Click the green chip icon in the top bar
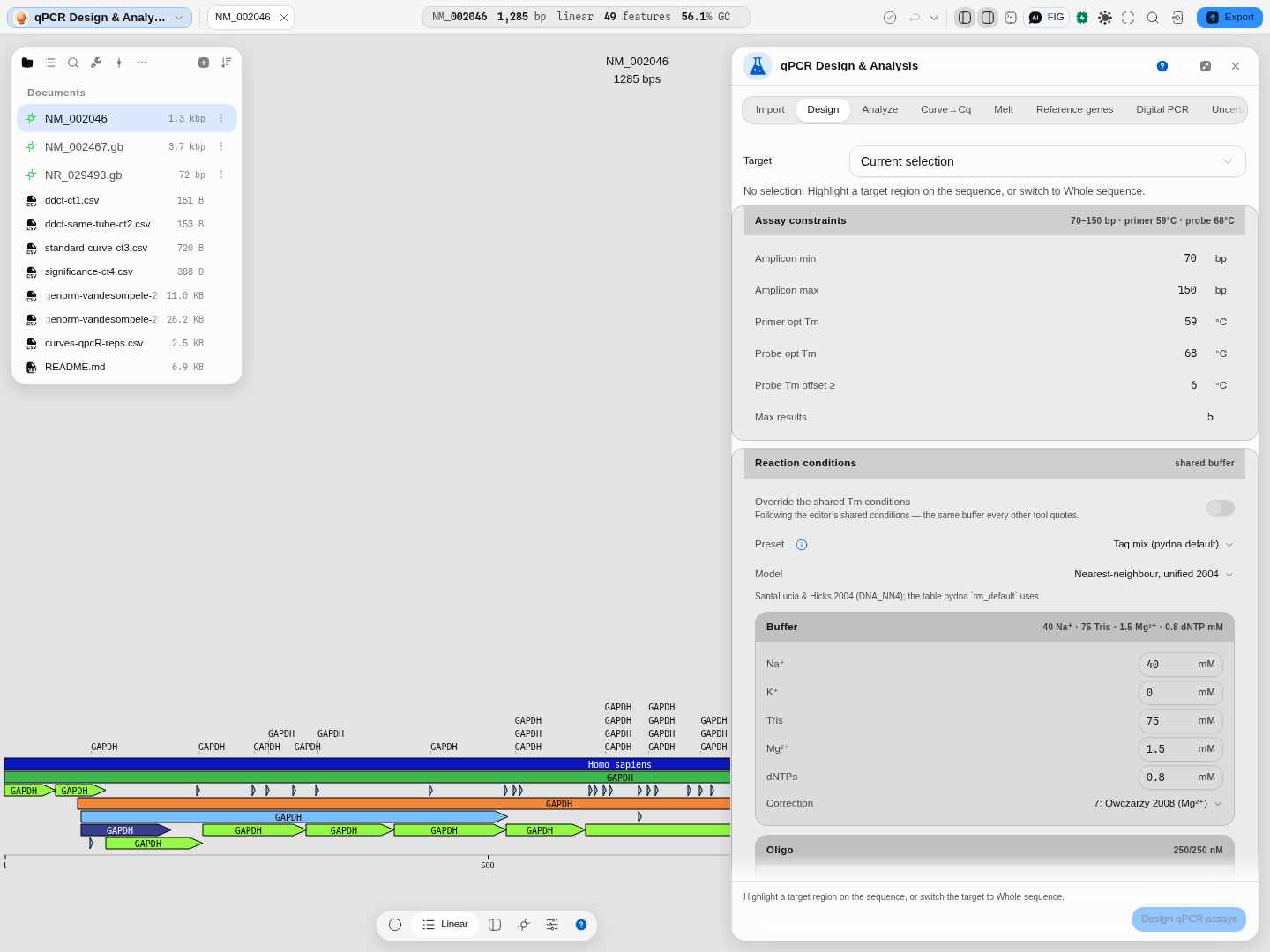This screenshot has width=1270, height=952. coord(1082,18)
